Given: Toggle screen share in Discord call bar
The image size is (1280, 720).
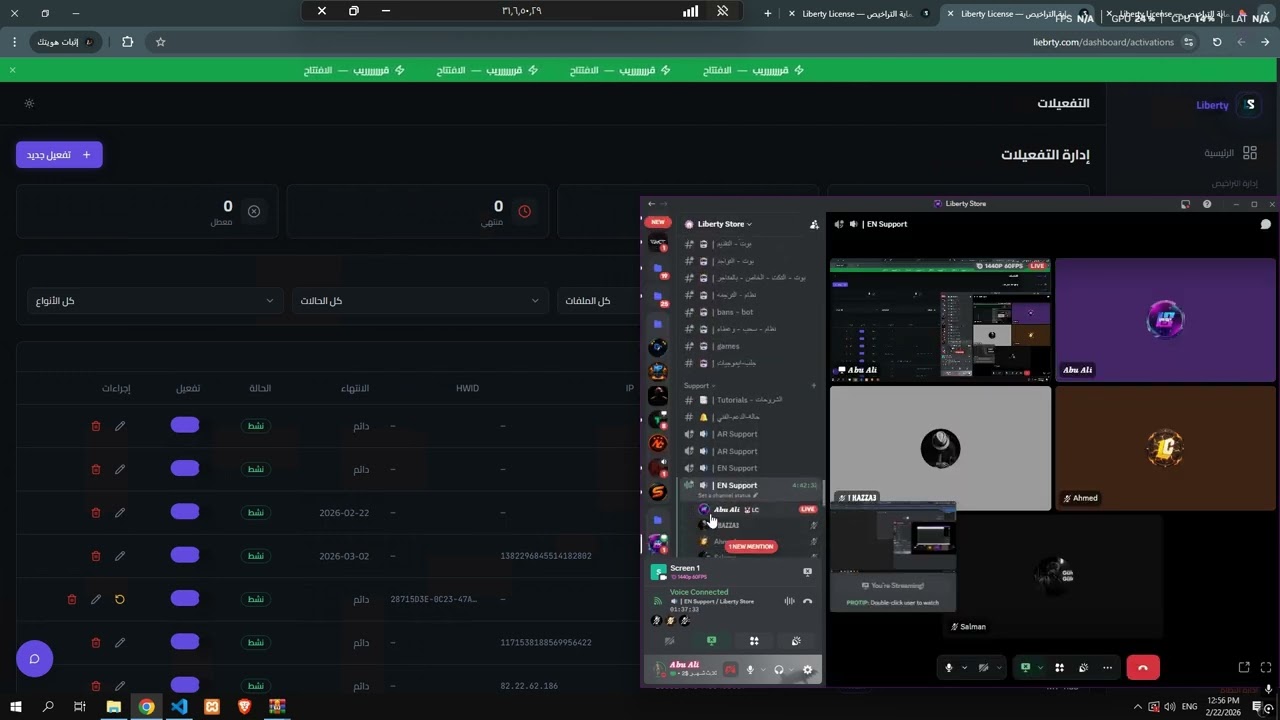Looking at the screenshot, I should pyautogui.click(x=1025, y=667).
